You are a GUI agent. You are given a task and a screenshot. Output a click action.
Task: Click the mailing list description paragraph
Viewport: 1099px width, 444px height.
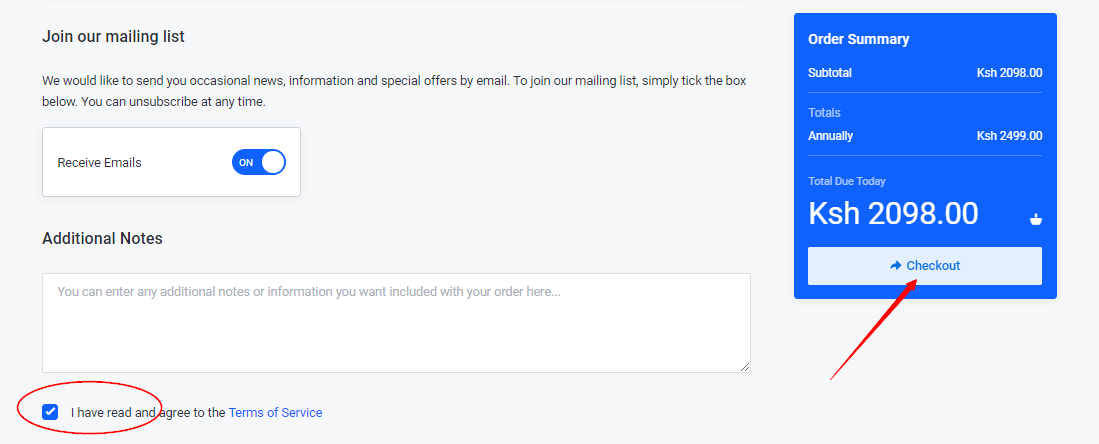tap(394, 91)
